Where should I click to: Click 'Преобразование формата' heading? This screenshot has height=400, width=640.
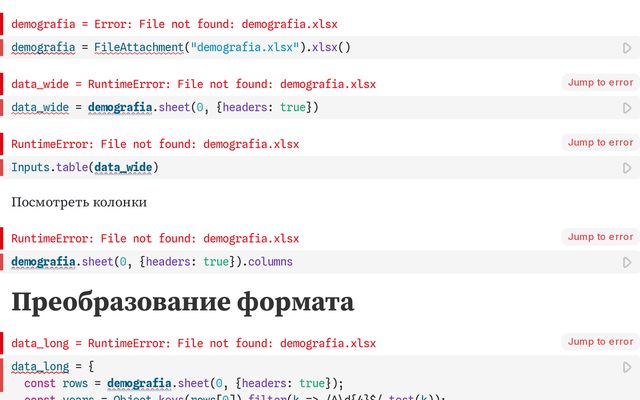[x=182, y=302]
